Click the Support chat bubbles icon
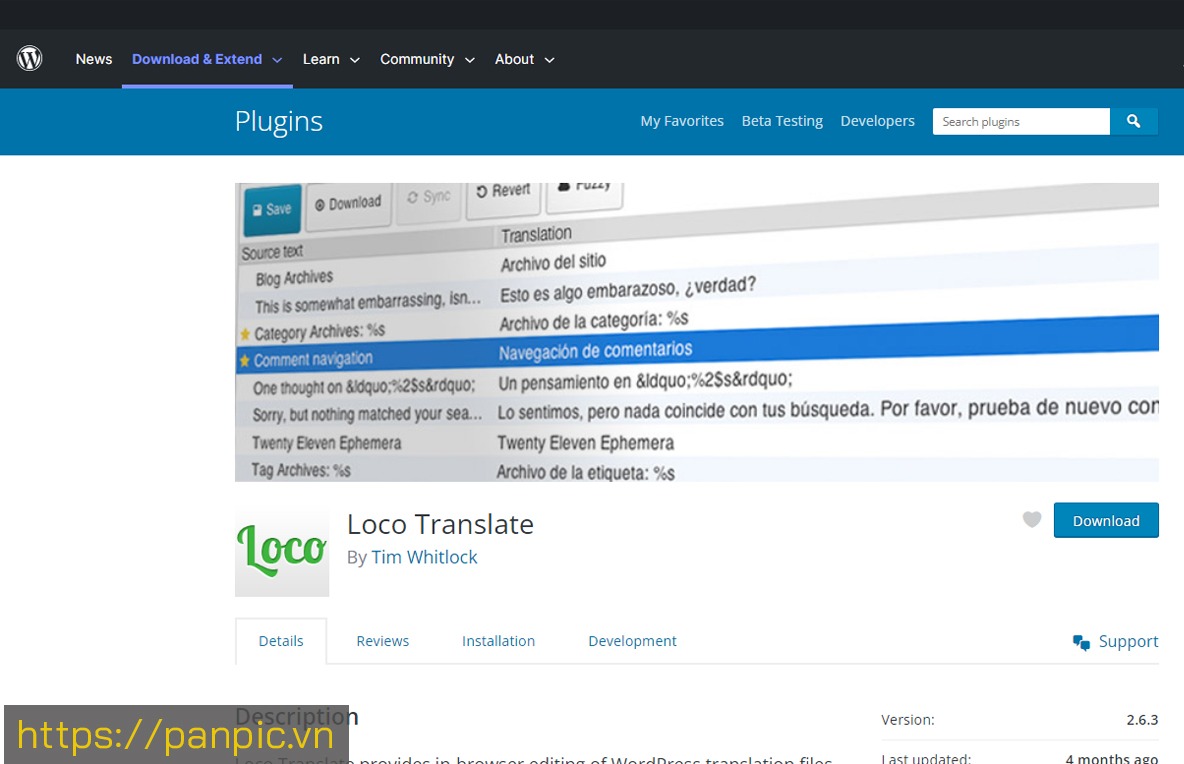This screenshot has height=764, width=1184. (x=1081, y=642)
